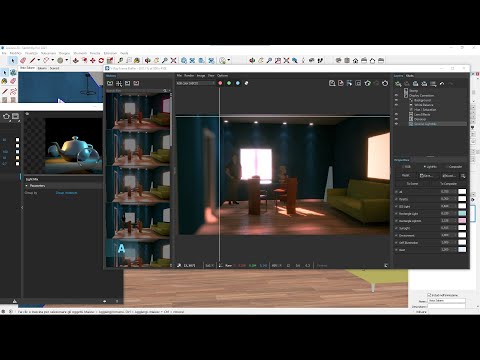Open the RGB color channel dropdown
480x360 pixels.
tap(195, 83)
